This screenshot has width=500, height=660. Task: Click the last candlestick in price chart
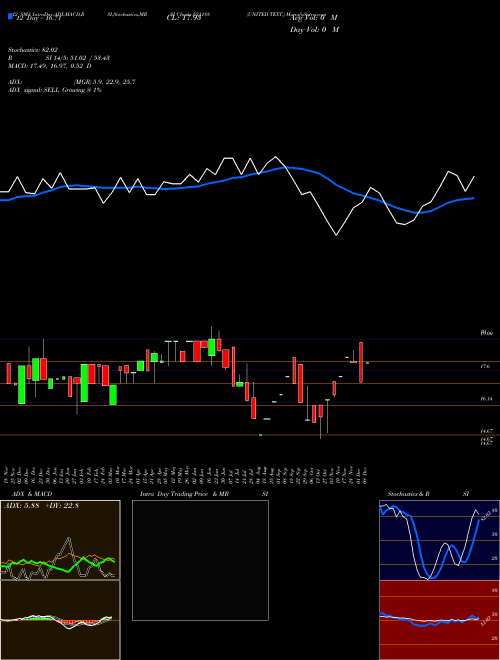[x=367, y=363]
